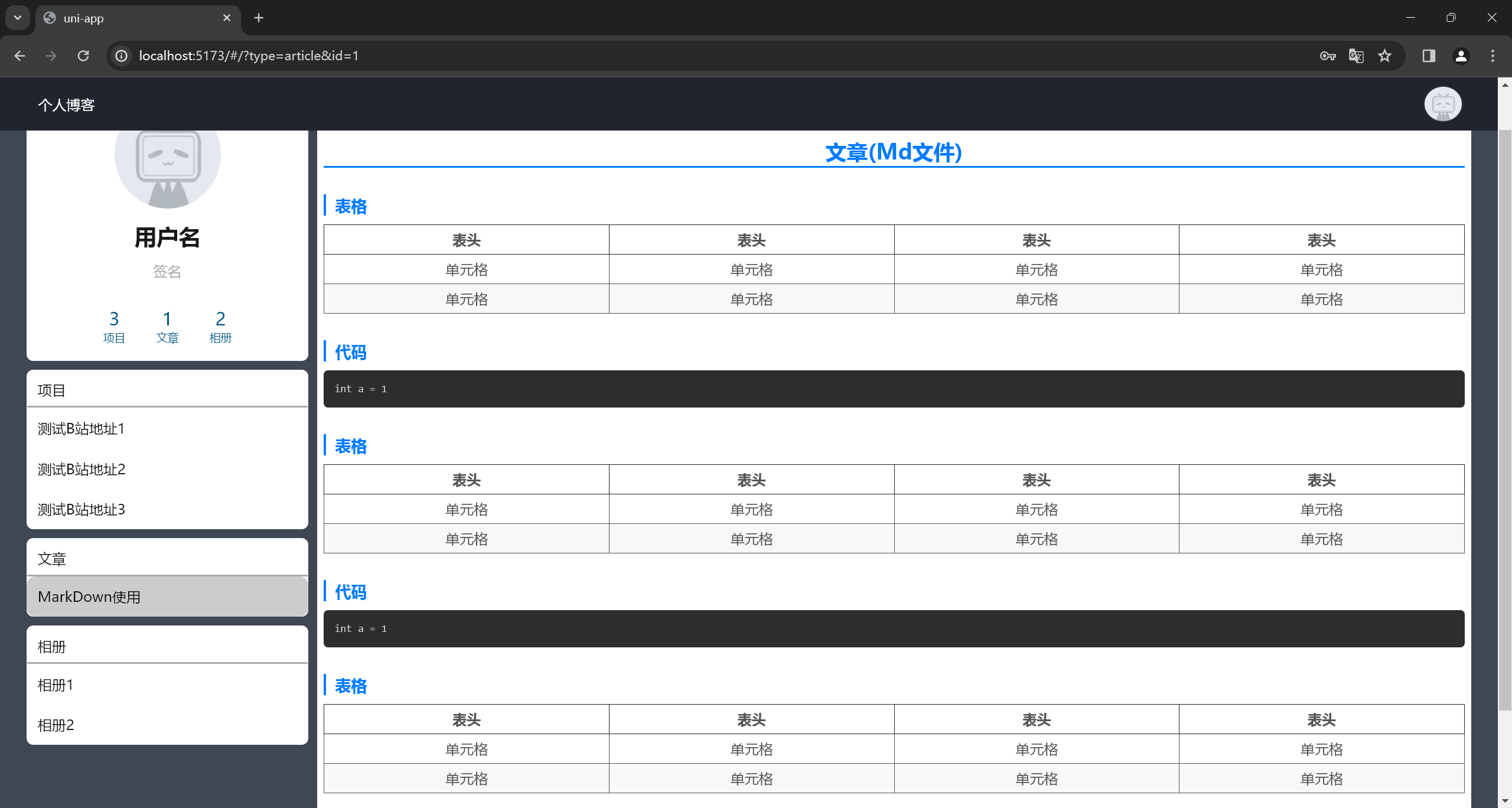Click the first 'int a = 1' code block
Image resolution: width=1512 pixels, height=808 pixels.
click(x=894, y=389)
